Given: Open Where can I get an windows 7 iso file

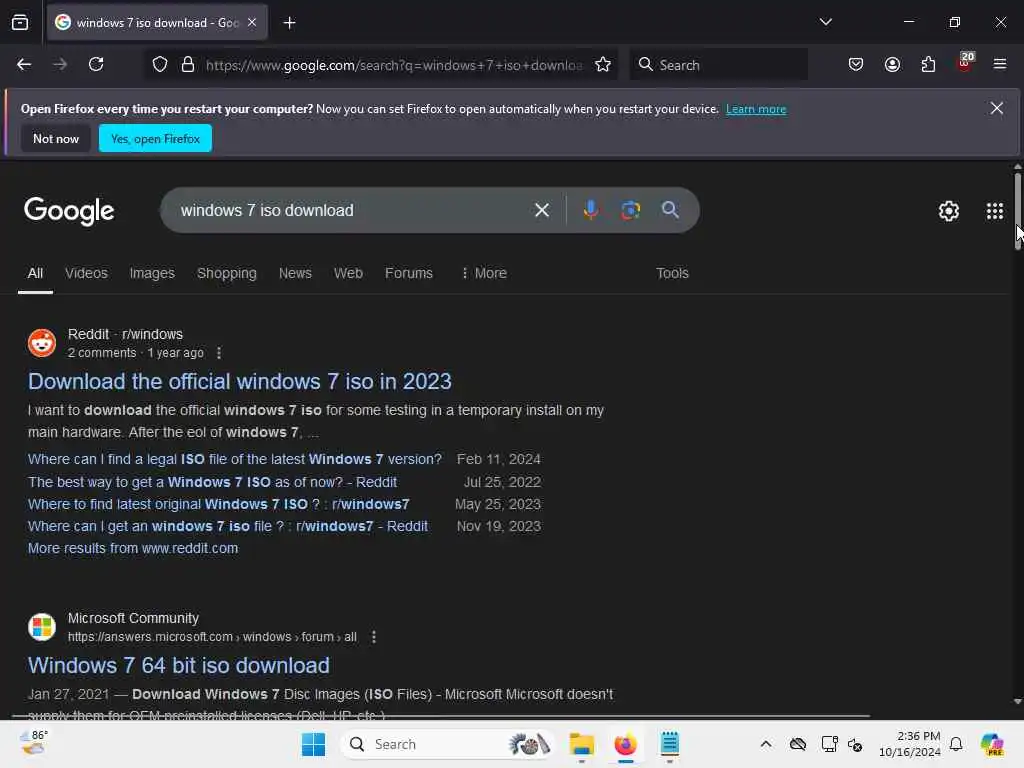Looking at the screenshot, I should click(x=227, y=526).
